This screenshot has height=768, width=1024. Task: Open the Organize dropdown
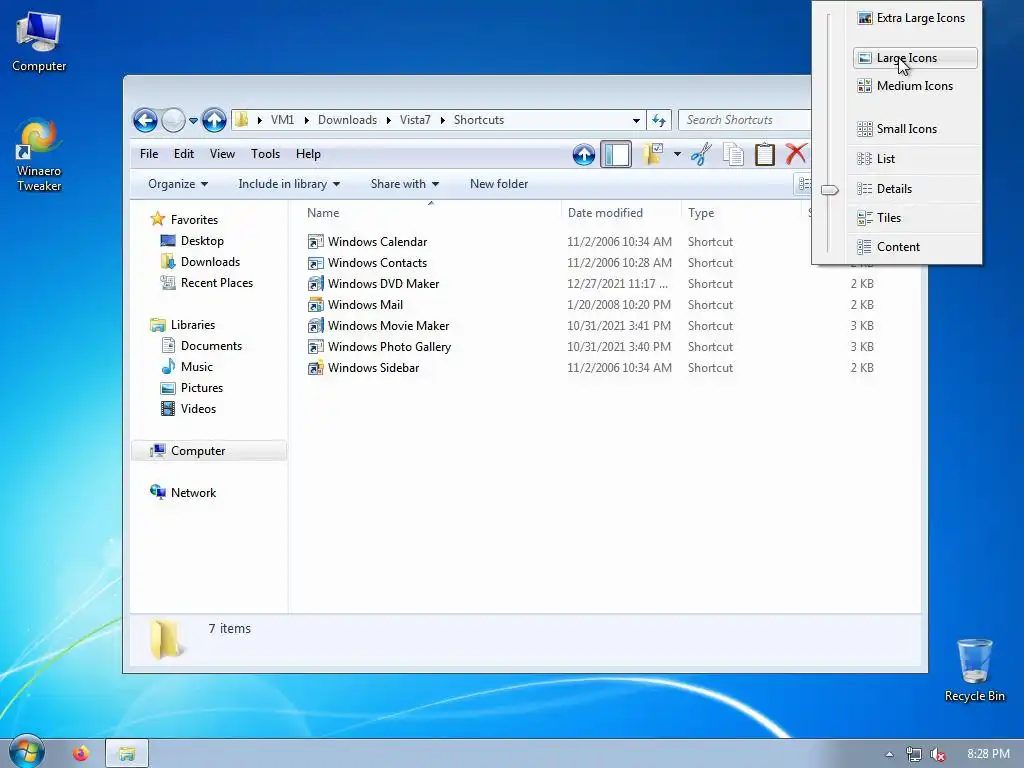178,184
